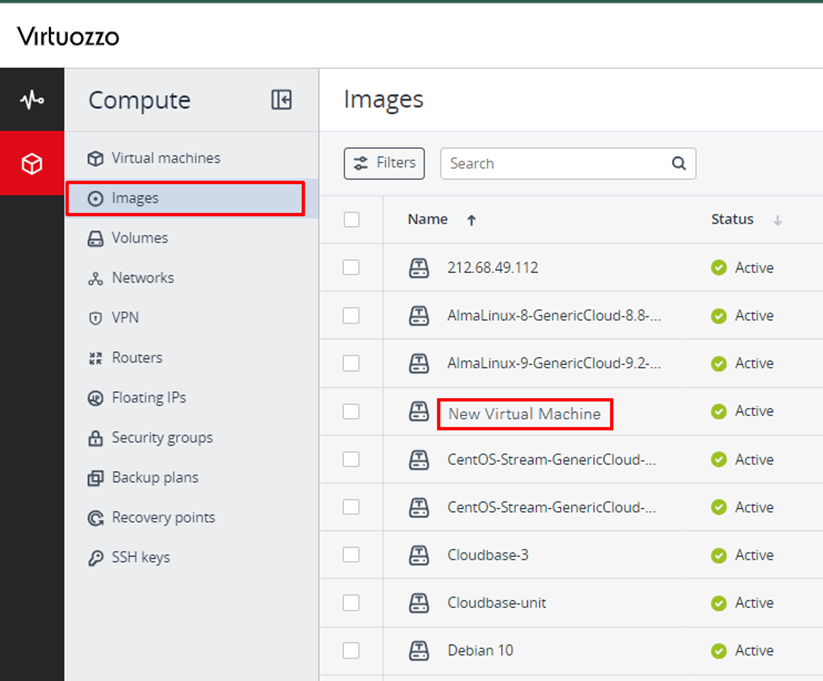The height and width of the screenshot is (681, 823).
Task: Open the monitoring pulse icon in sidebar
Action: (x=32, y=100)
